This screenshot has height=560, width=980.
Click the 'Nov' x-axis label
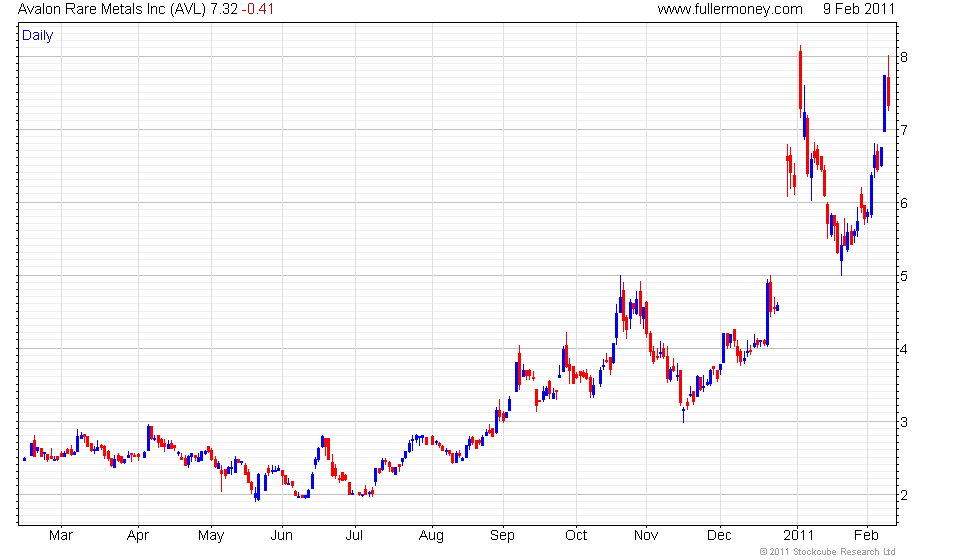coord(646,536)
